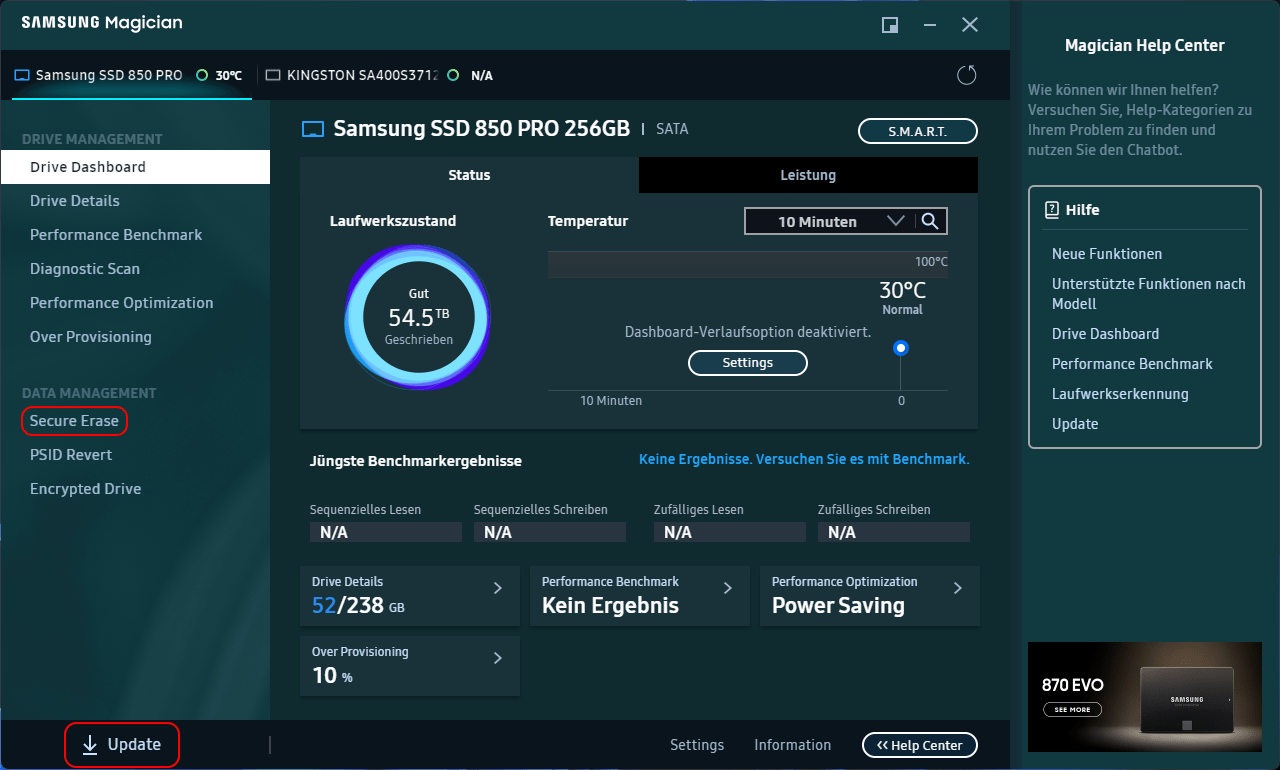1280x770 pixels.
Task: Click the Laufwerkszustand health ring gauge
Action: (x=419, y=319)
